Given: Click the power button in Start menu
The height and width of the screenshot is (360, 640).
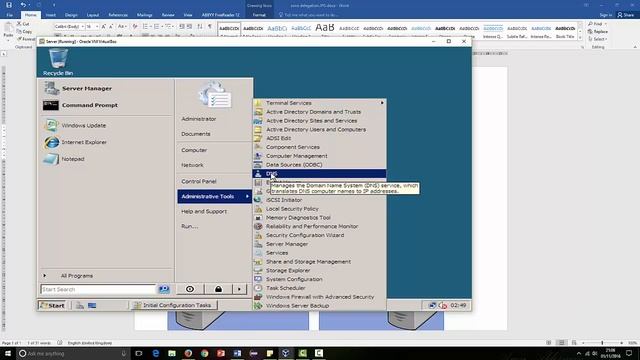Looking at the screenshot, I should coord(190,289).
